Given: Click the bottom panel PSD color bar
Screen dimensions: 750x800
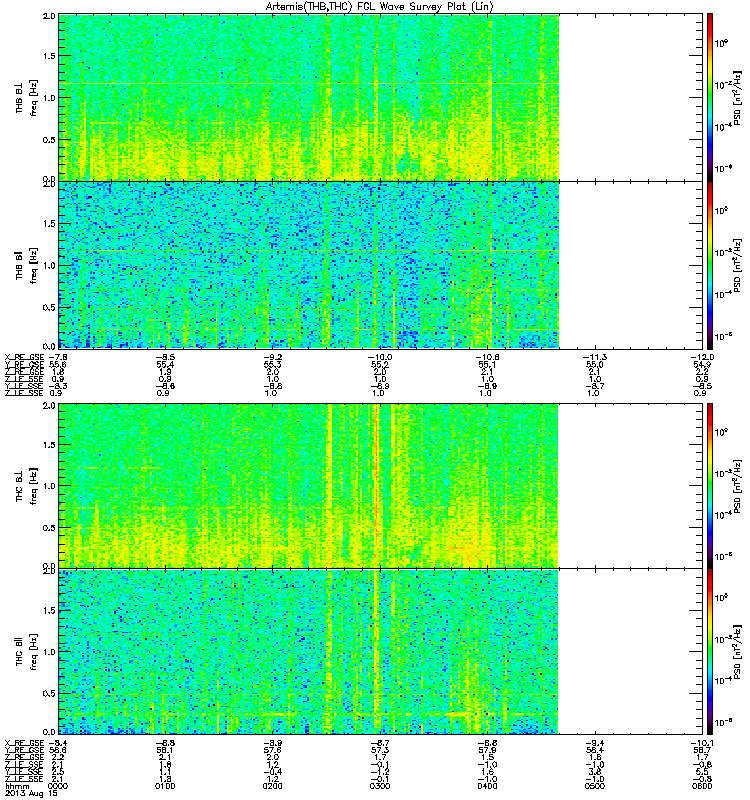Looking at the screenshot, I should tap(709, 652).
